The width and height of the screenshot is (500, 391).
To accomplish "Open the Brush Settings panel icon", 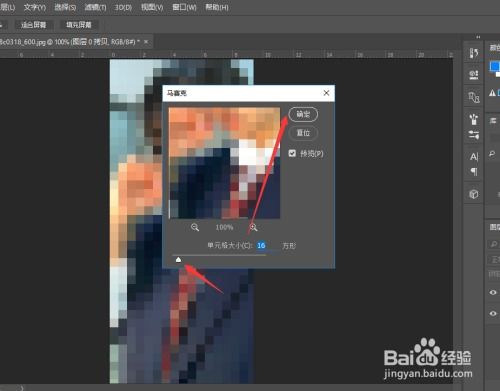I will coord(474,135).
